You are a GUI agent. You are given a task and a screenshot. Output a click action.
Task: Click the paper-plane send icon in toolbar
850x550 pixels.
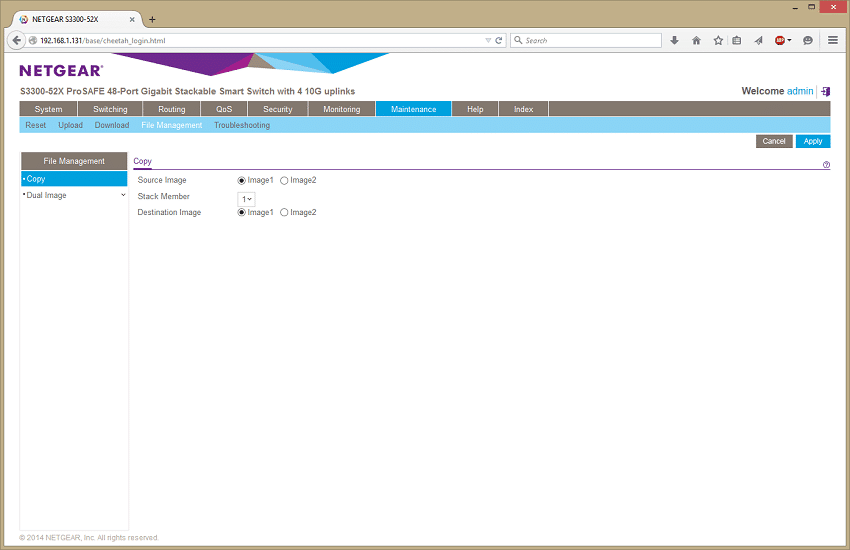758,40
